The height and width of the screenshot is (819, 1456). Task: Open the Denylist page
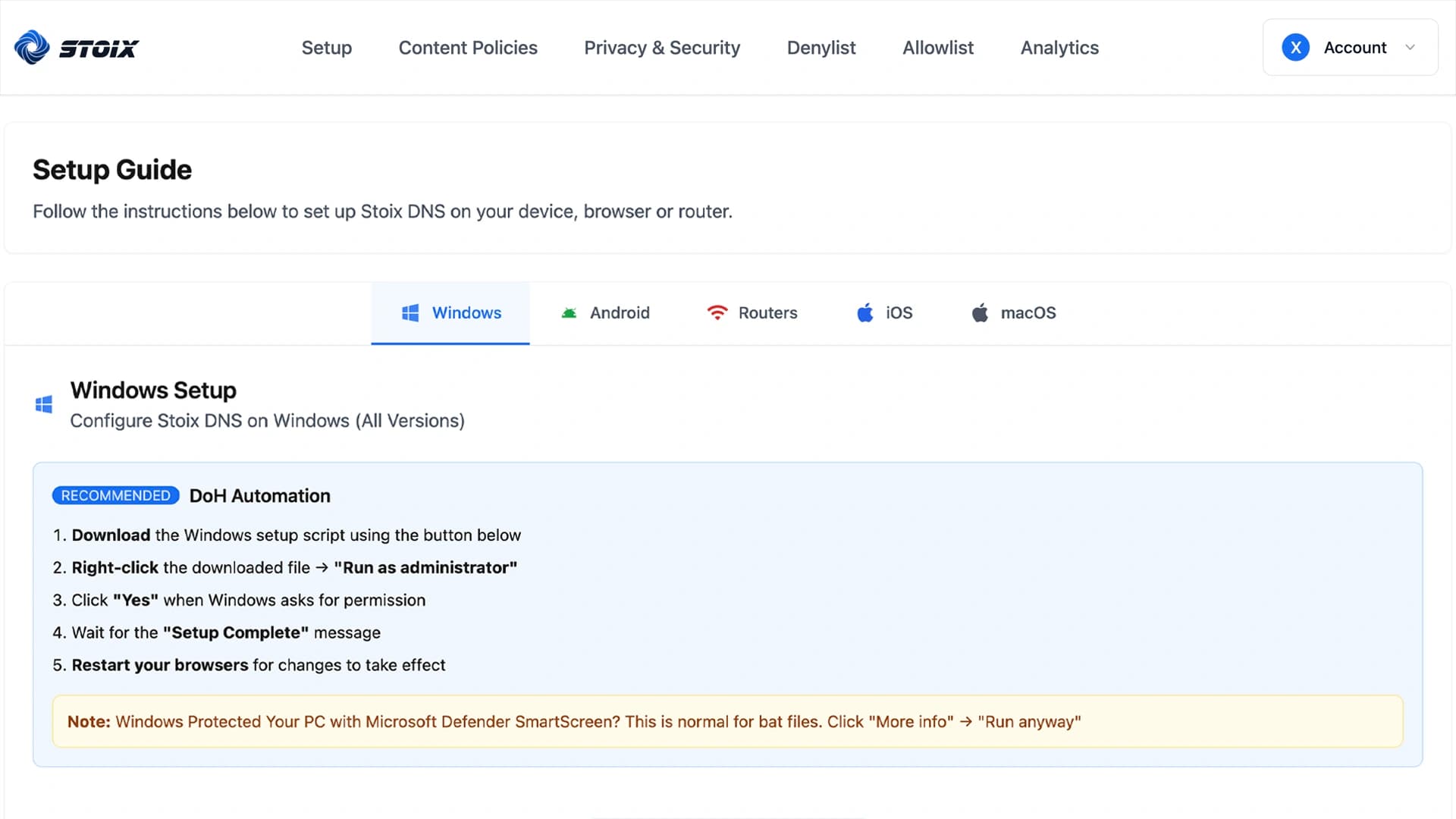click(x=821, y=47)
